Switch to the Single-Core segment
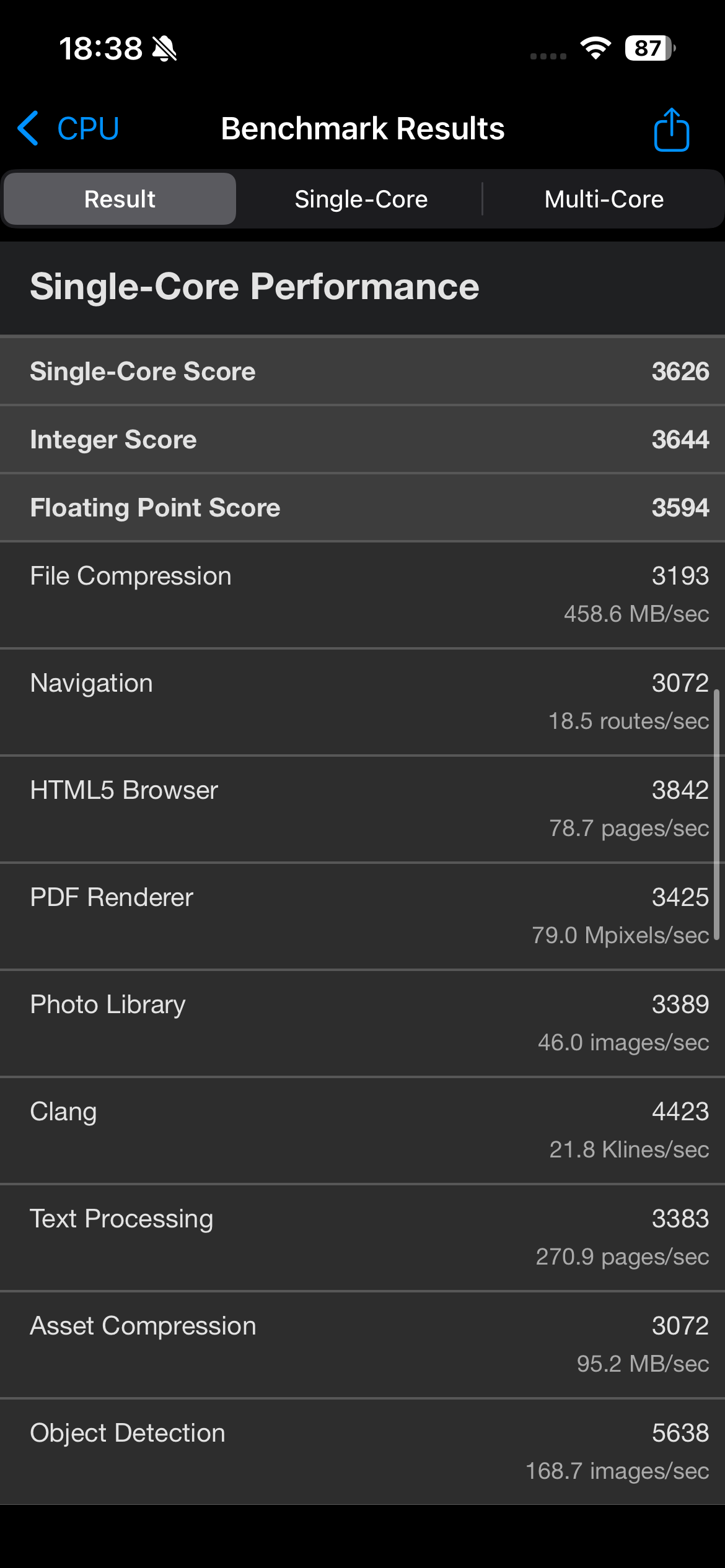The image size is (725, 1568). [x=361, y=199]
